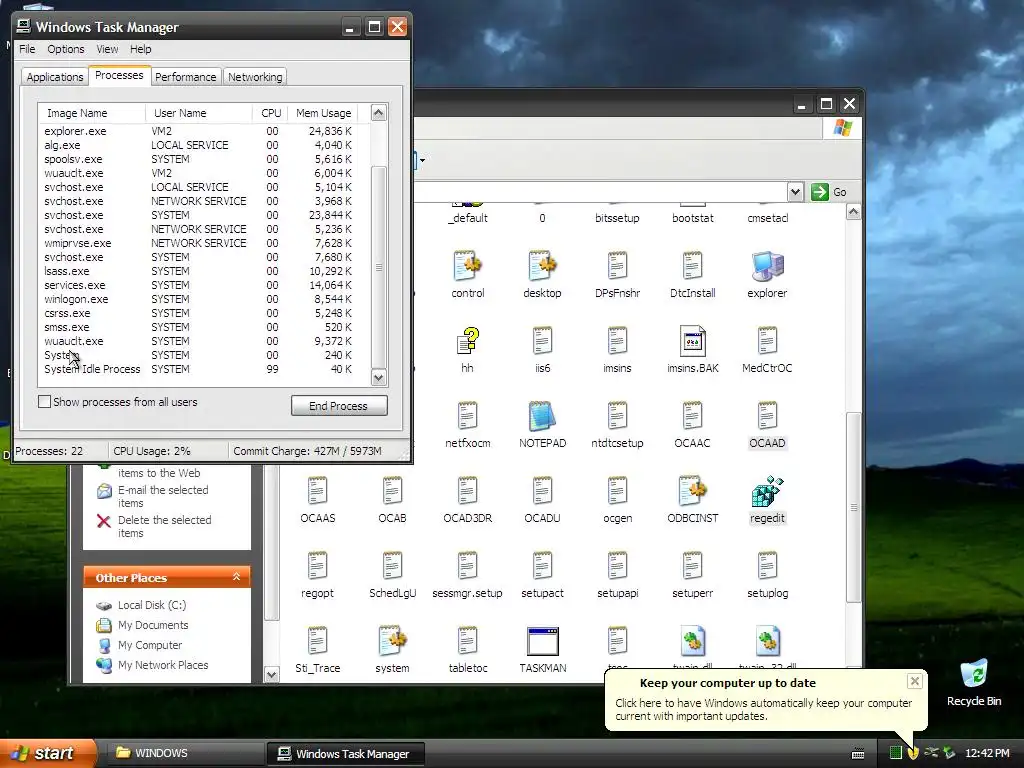Click the Windows Update shield tray icon
The height and width of the screenshot is (768, 1024).
[x=913, y=753]
